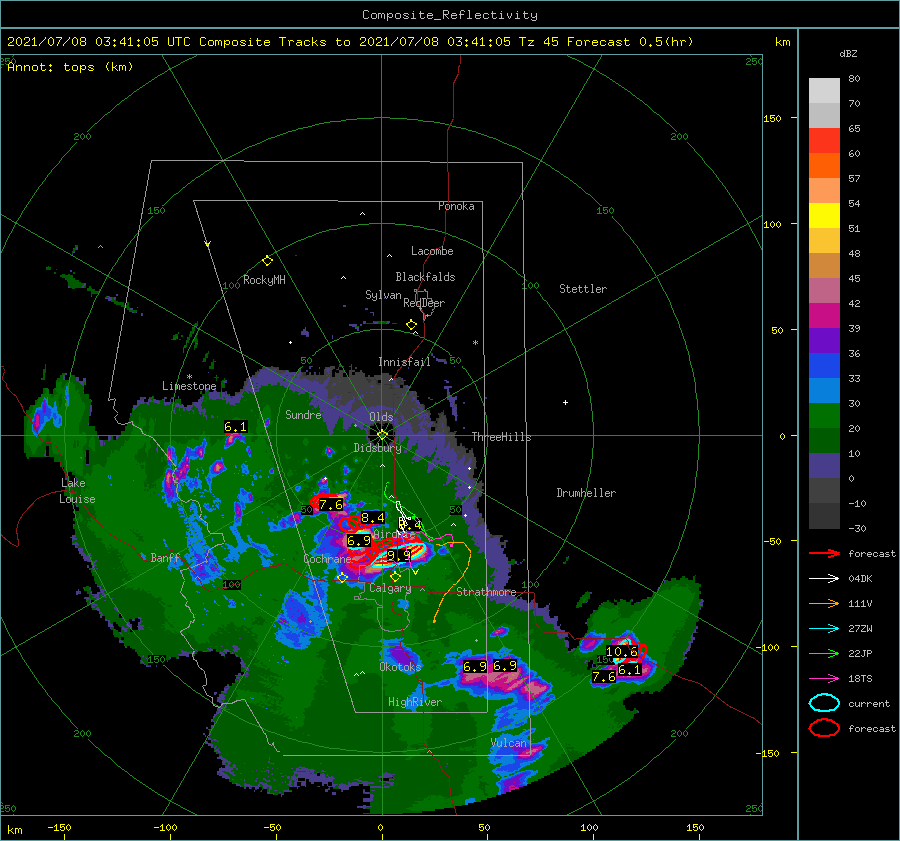The height and width of the screenshot is (841, 900).
Task: Click the Sundre city label
Action: pos(303,414)
